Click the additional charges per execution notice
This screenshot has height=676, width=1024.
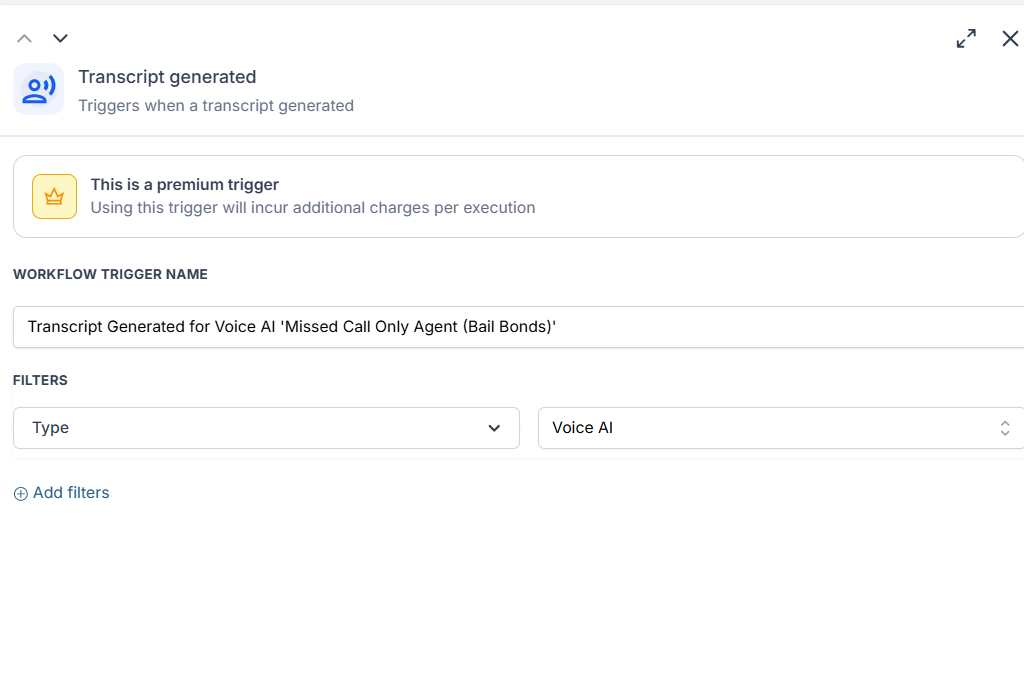(x=313, y=208)
